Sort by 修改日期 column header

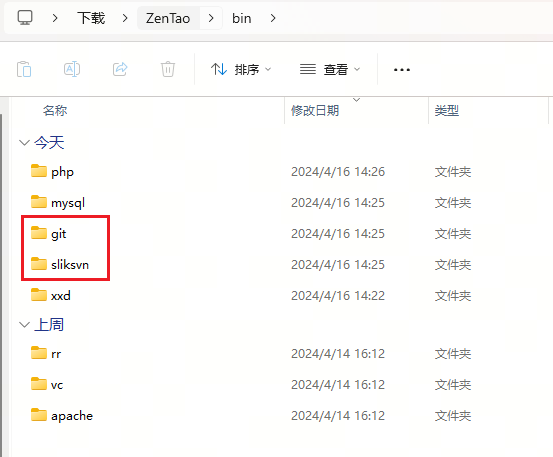coord(315,110)
